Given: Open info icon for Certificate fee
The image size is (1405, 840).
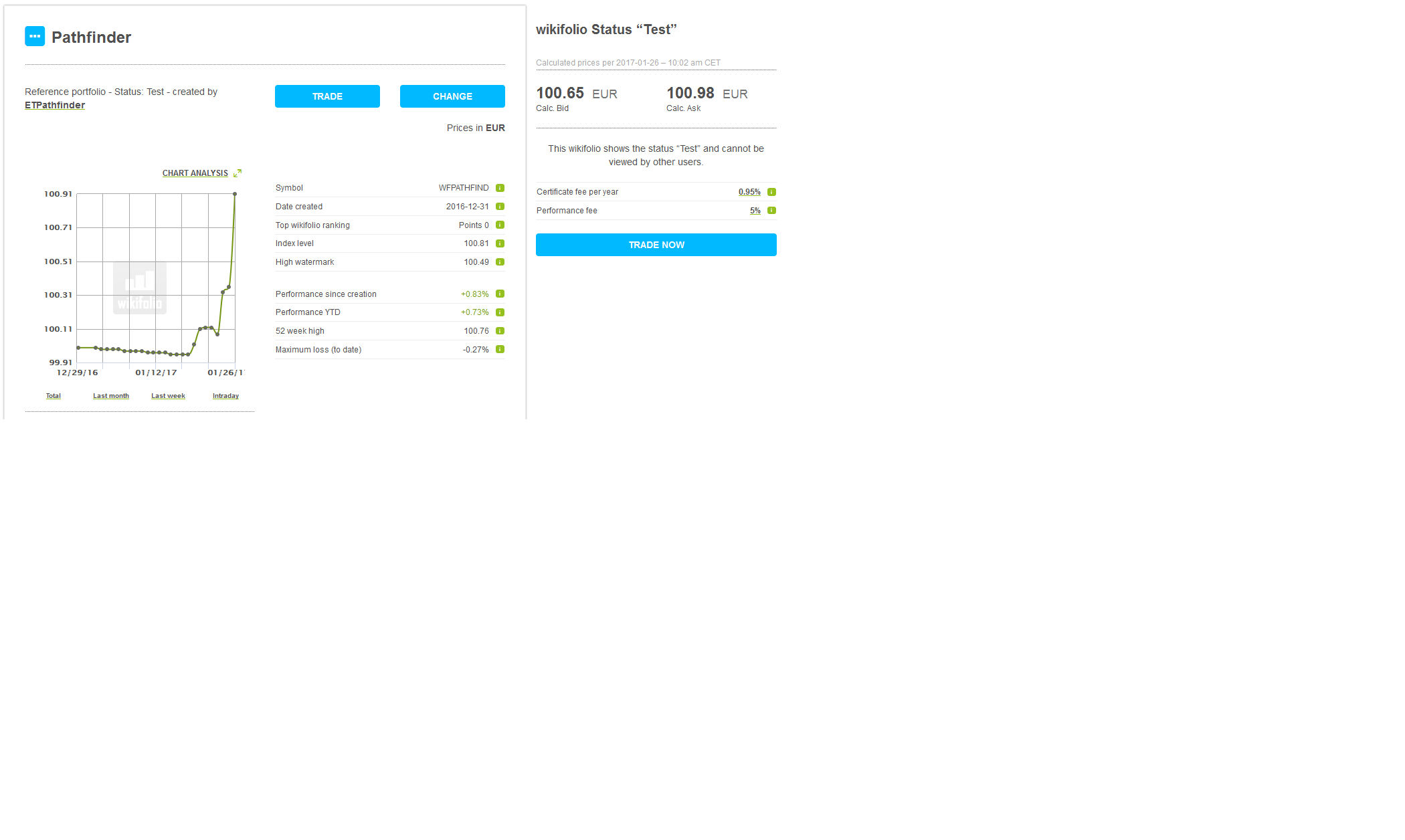Looking at the screenshot, I should pos(771,192).
